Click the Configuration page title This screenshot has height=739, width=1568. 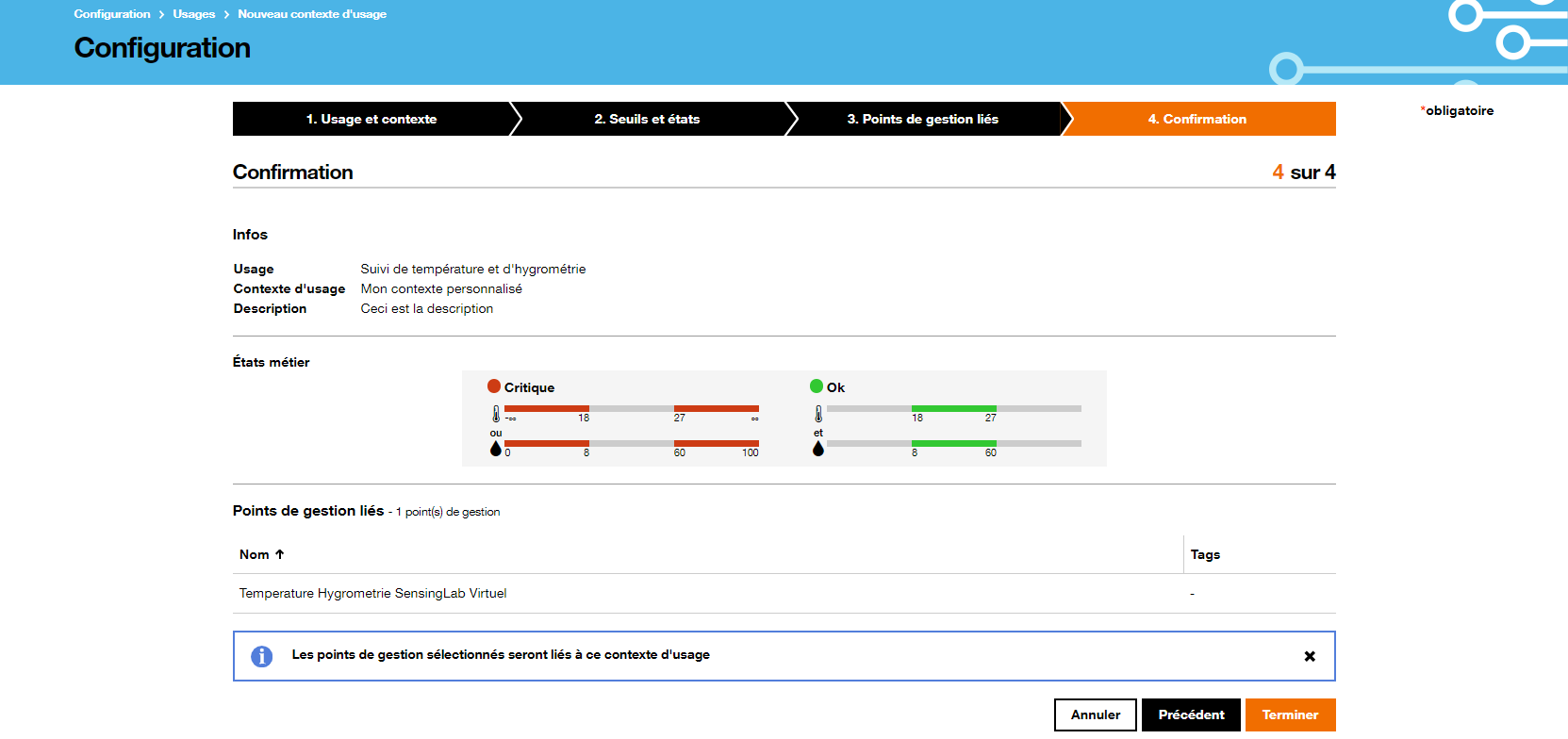point(162,48)
